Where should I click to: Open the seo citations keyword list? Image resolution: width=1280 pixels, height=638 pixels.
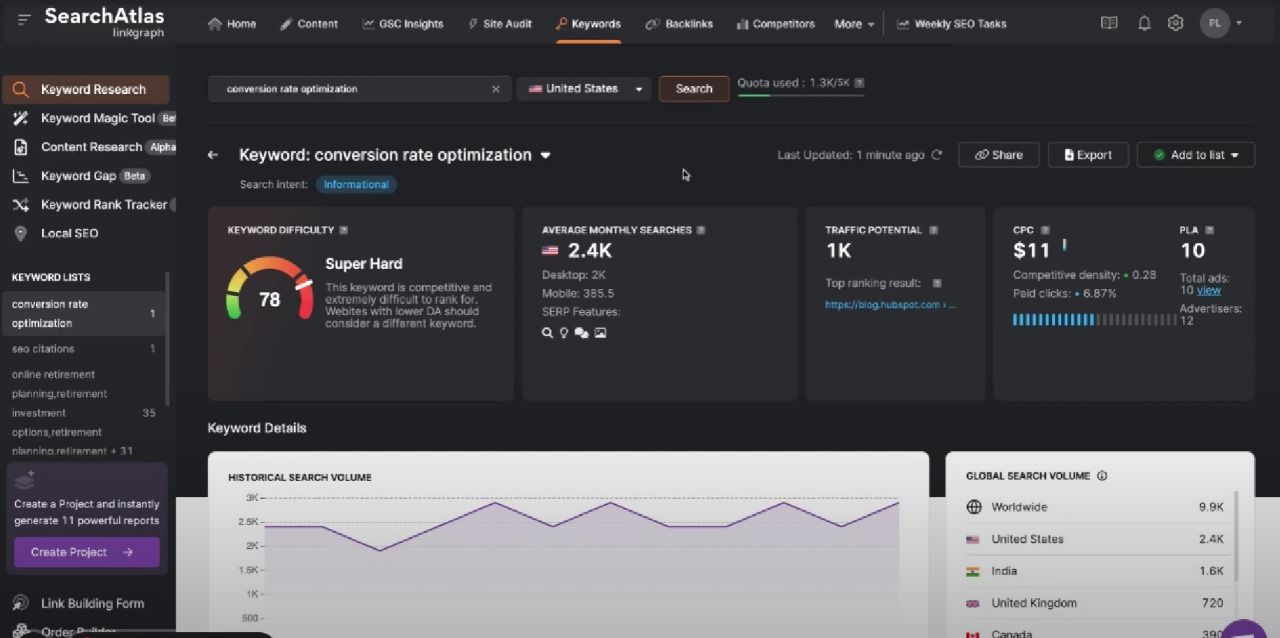[x=84, y=349]
